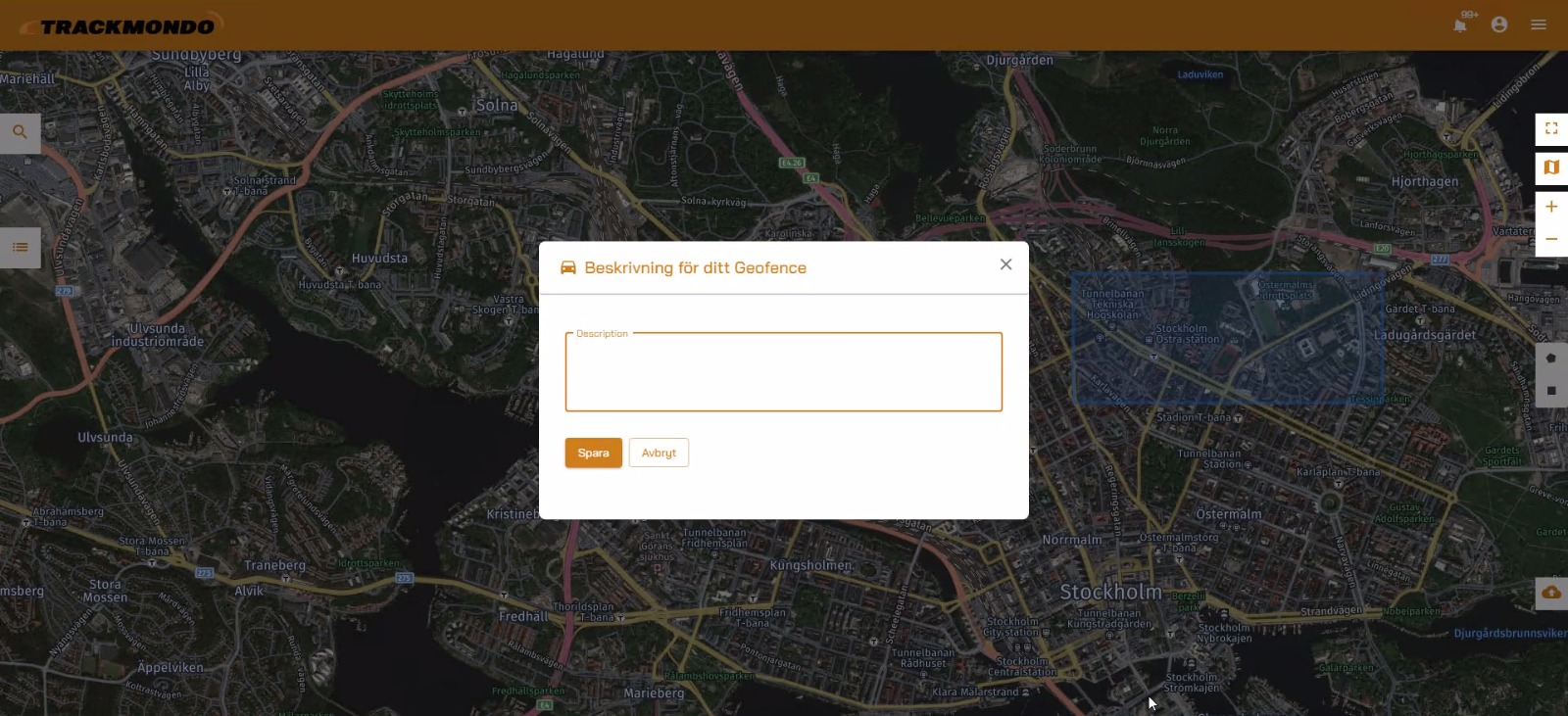This screenshot has width=1568, height=716.
Task: Open the list panel icon
Action: [20, 247]
